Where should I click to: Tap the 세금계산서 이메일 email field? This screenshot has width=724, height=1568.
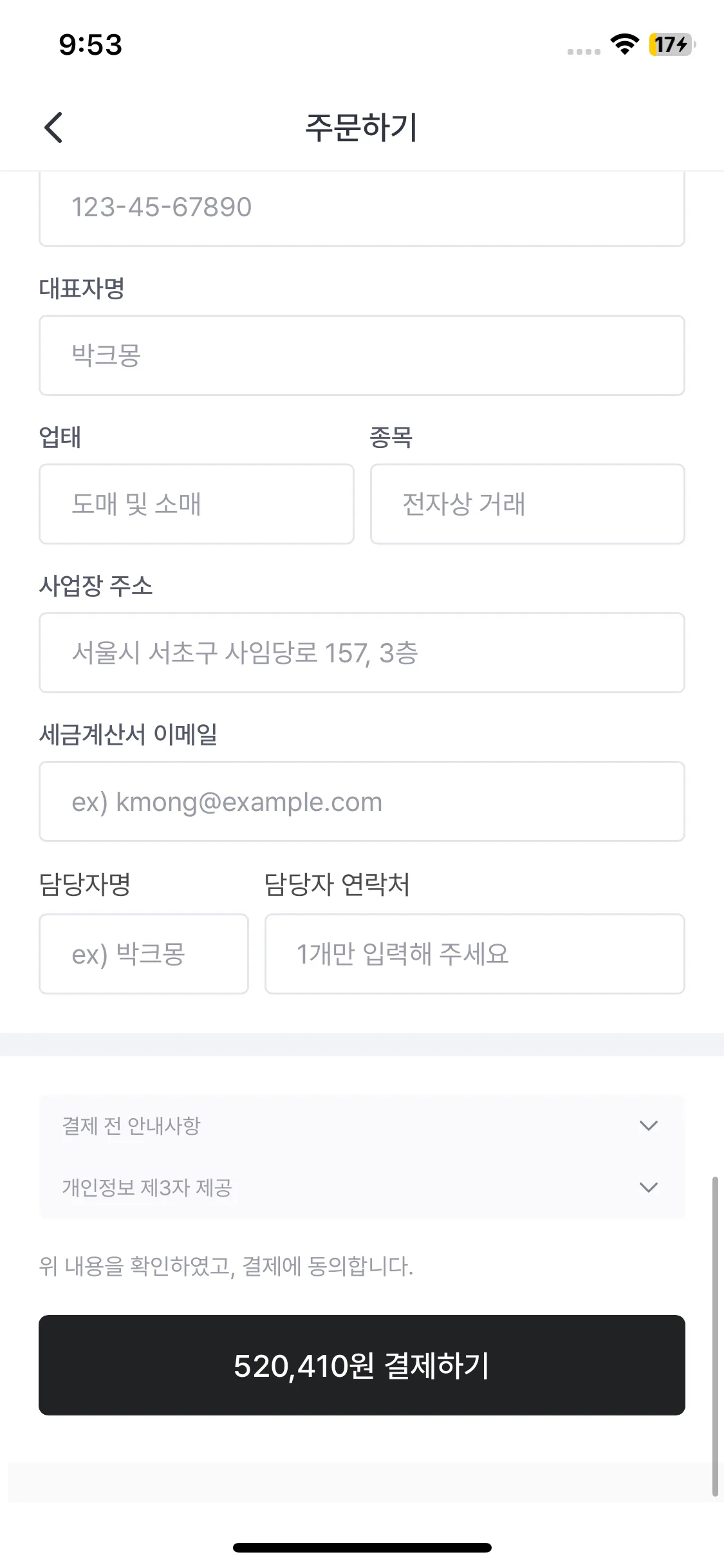pyautogui.click(x=362, y=801)
